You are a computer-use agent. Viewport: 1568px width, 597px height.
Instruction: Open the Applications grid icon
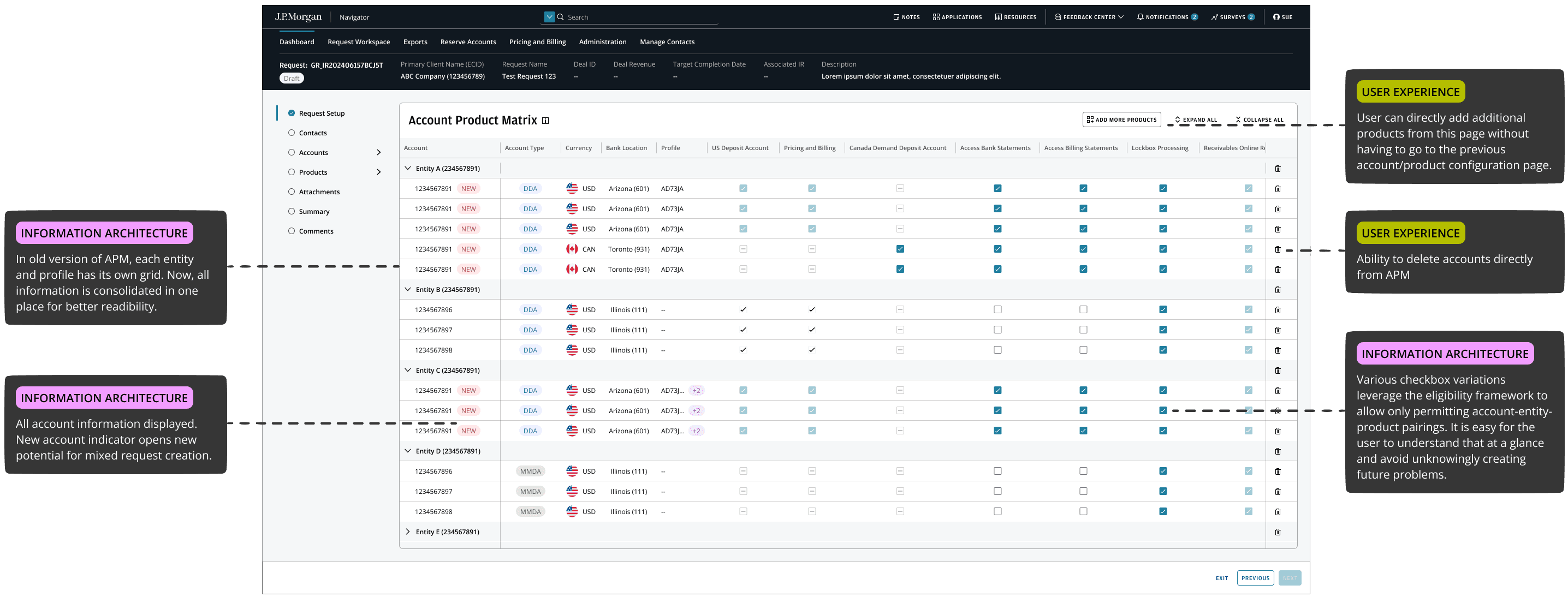(936, 17)
